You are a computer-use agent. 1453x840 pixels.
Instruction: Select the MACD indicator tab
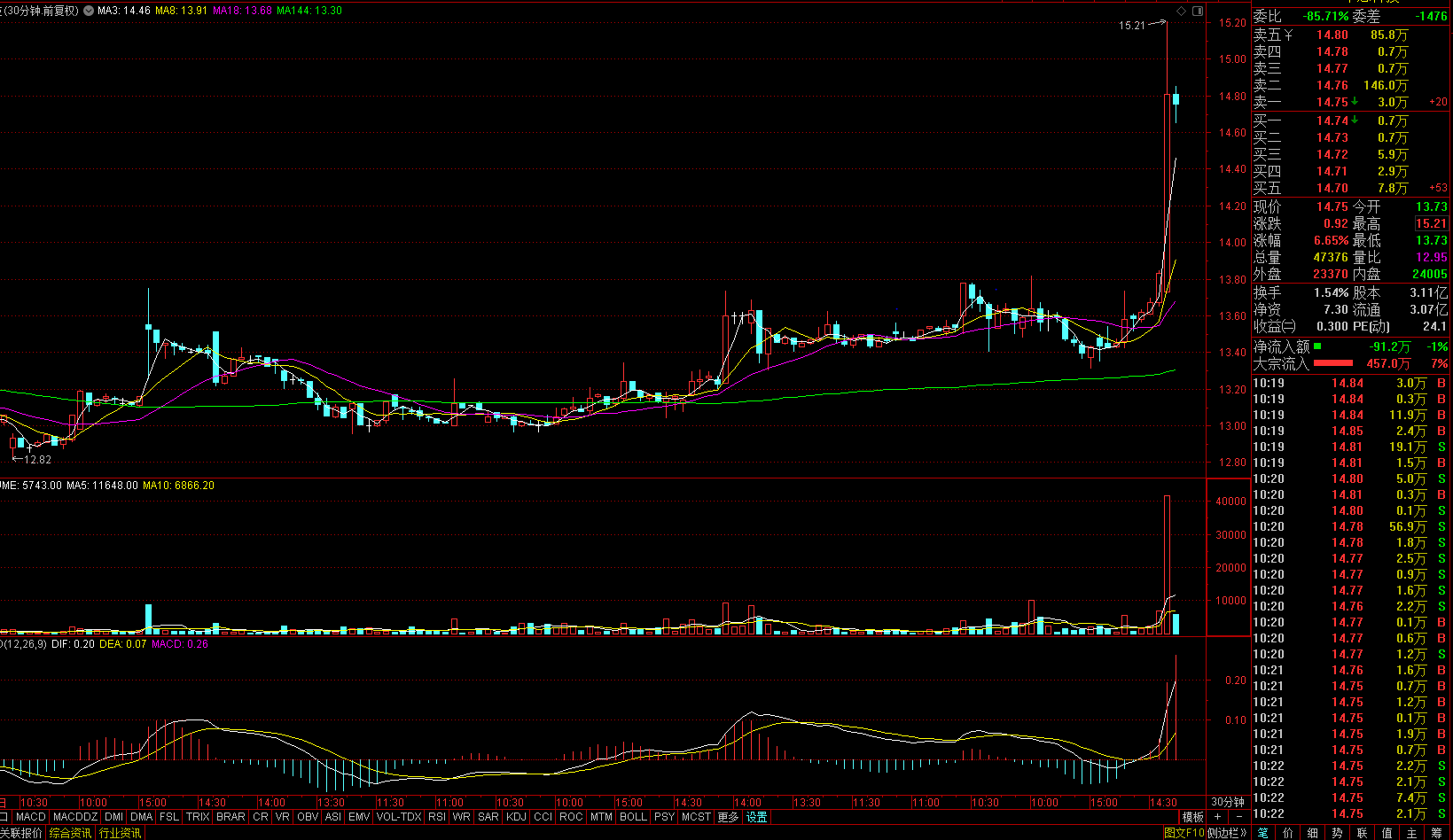point(30,817)
